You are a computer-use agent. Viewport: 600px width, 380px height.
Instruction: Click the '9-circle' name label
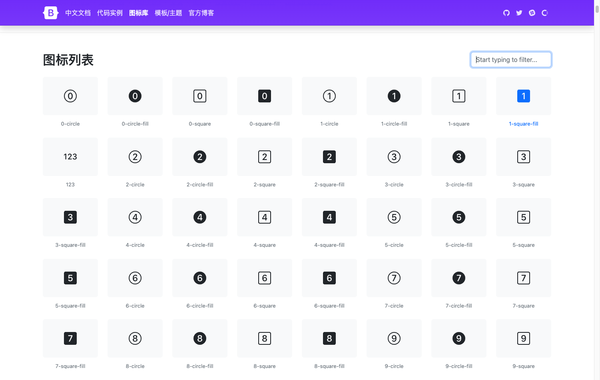pyautogui.click(x=394, y=366)
